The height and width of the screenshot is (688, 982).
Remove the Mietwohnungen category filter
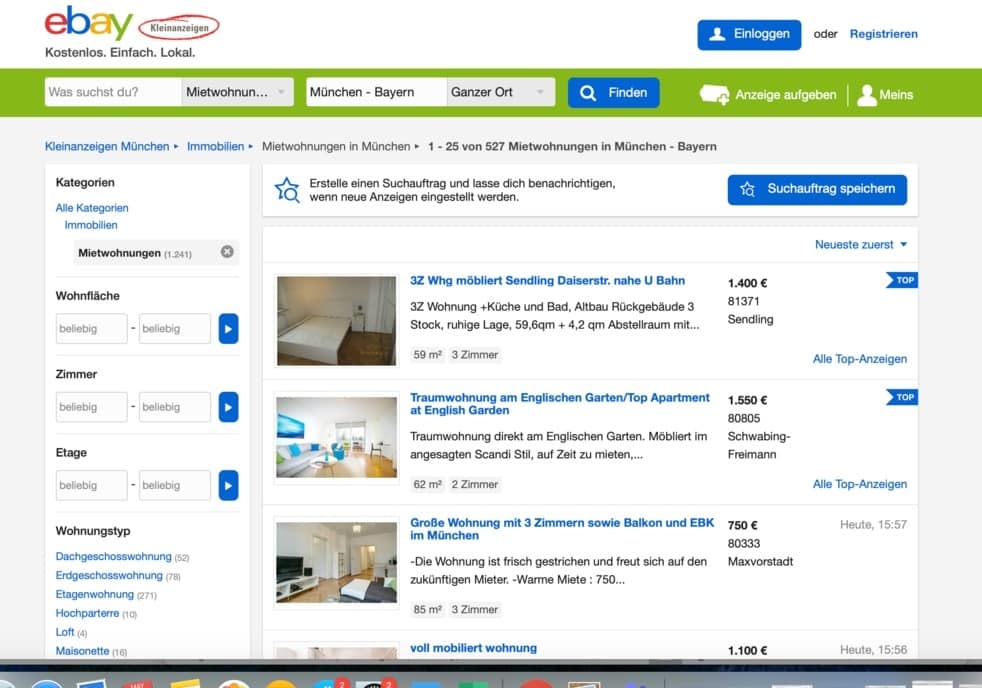click(227, 252)
